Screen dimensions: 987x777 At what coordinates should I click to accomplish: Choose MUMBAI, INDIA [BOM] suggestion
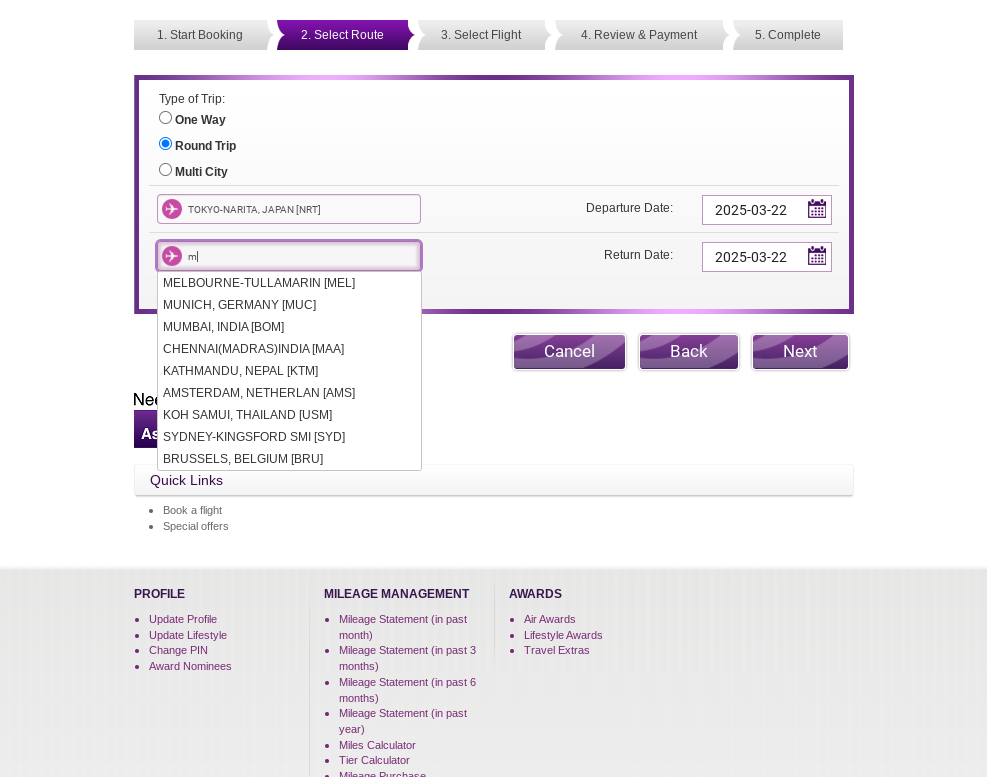289,327
